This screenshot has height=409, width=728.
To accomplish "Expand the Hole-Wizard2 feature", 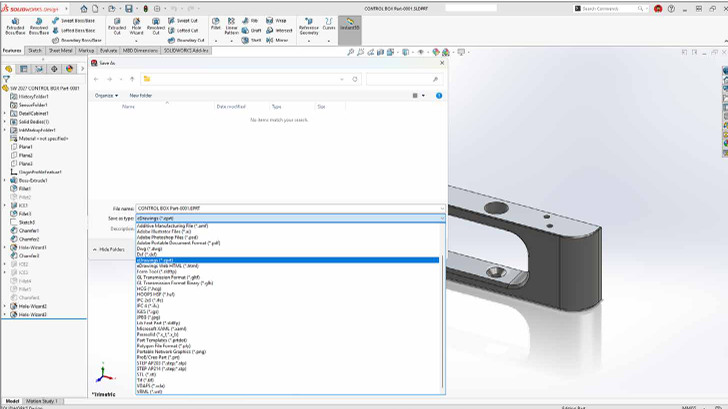I will click(x=5, y=306).
